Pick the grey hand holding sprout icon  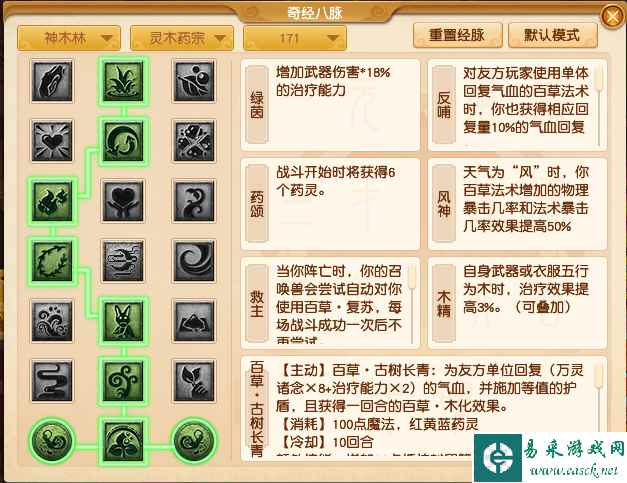pyautogui.click(x=194, y=380)
